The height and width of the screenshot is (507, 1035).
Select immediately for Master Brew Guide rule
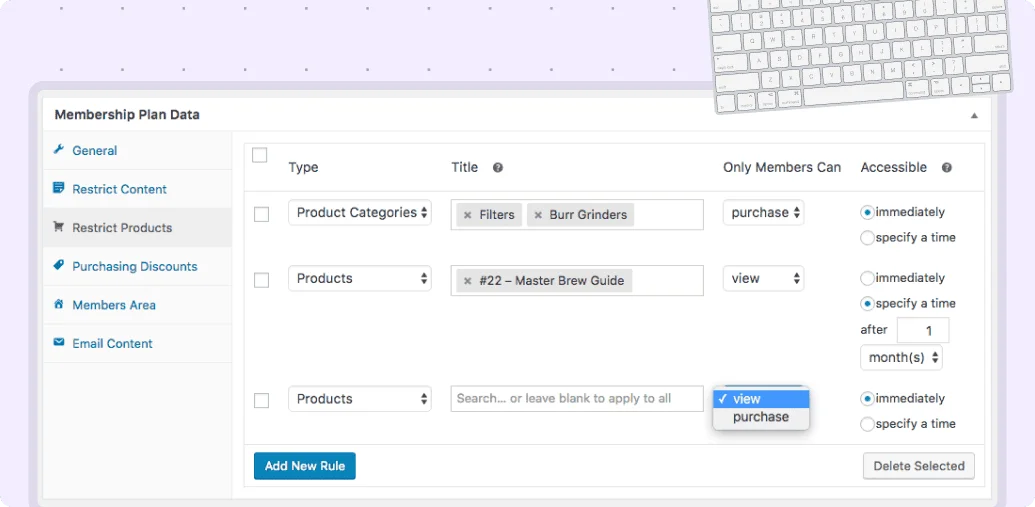point(867,278)
